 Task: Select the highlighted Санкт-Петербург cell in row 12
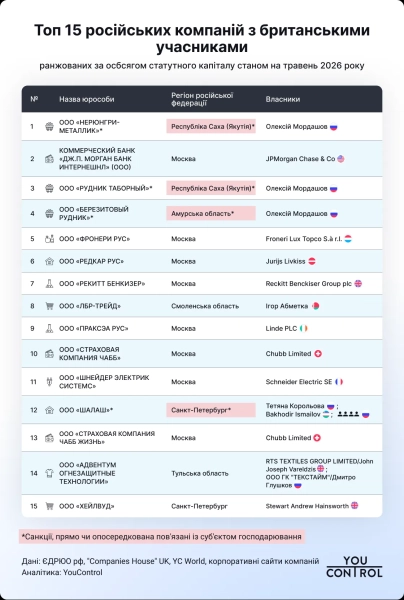211,410
